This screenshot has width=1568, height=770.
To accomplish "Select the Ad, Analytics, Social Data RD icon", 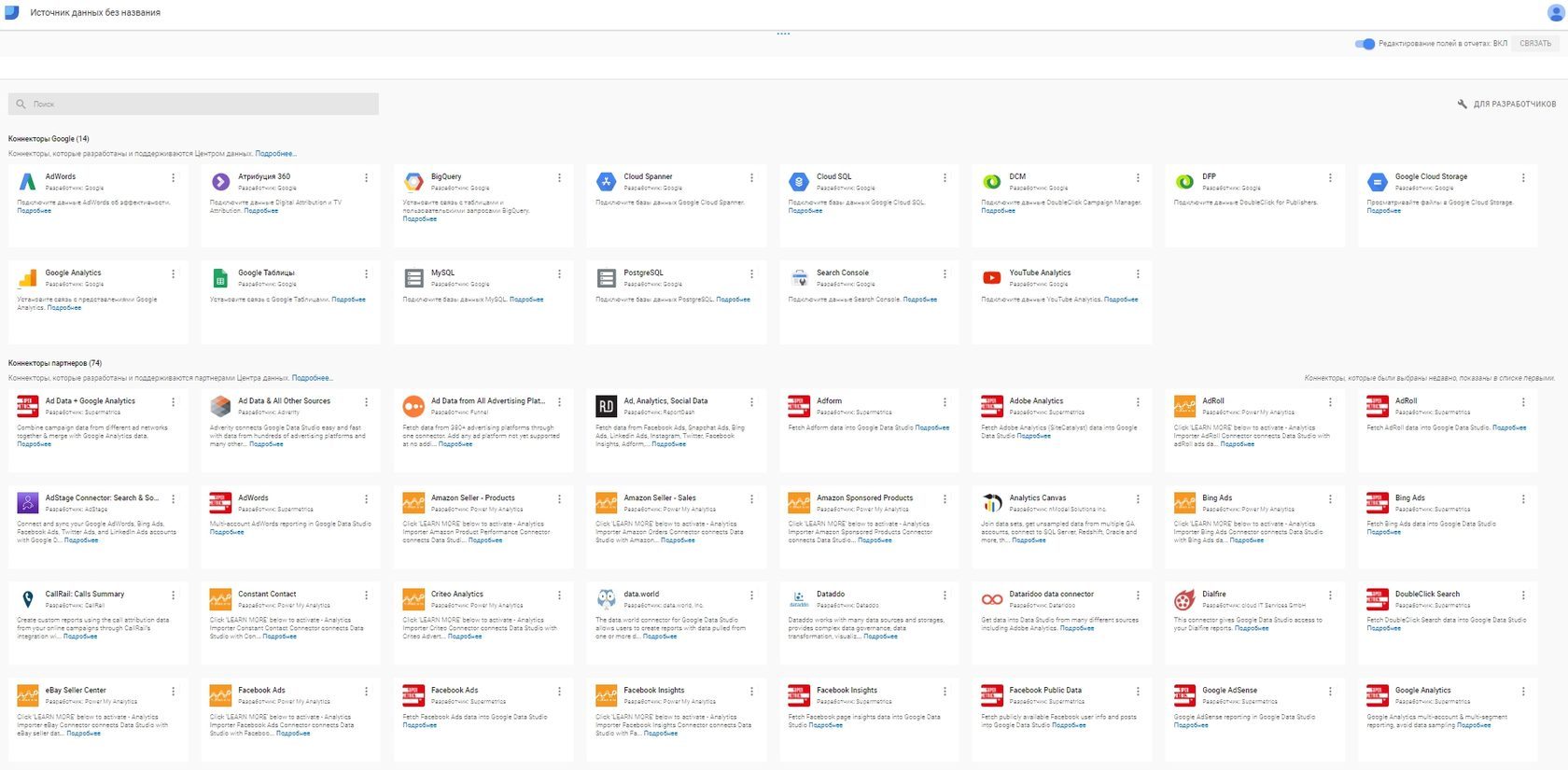I will 607,406.
